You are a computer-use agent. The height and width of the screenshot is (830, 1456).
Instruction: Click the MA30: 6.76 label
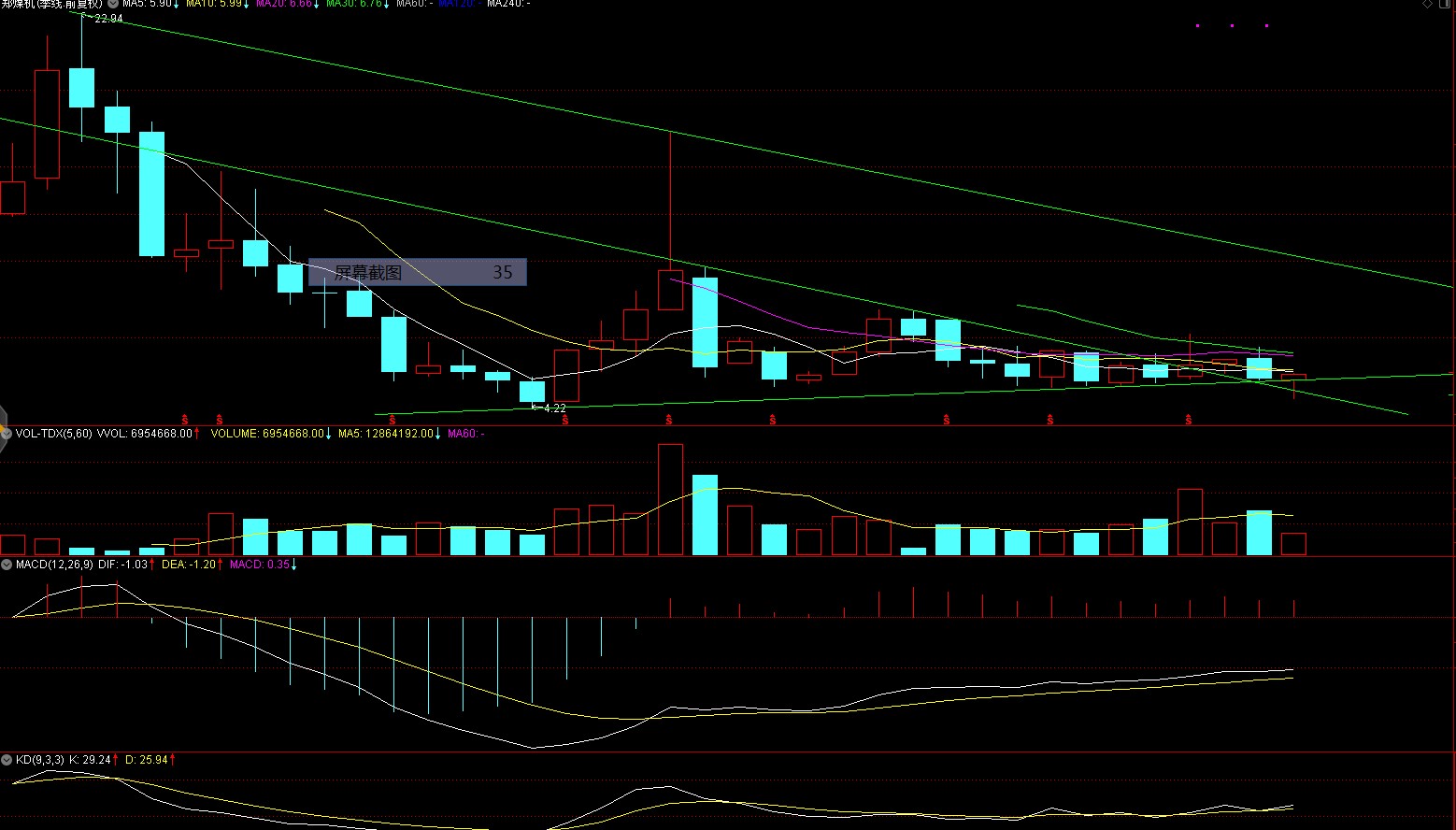(353, 4)
